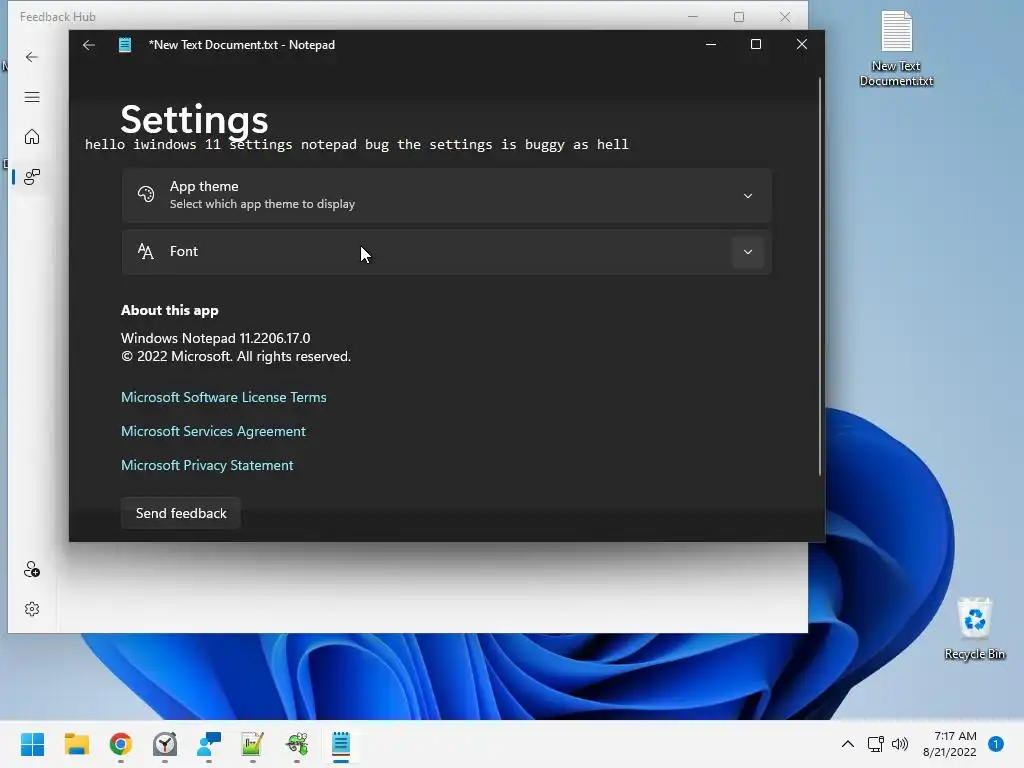Open the green chameleon app in taskbar

coord(297,744)
